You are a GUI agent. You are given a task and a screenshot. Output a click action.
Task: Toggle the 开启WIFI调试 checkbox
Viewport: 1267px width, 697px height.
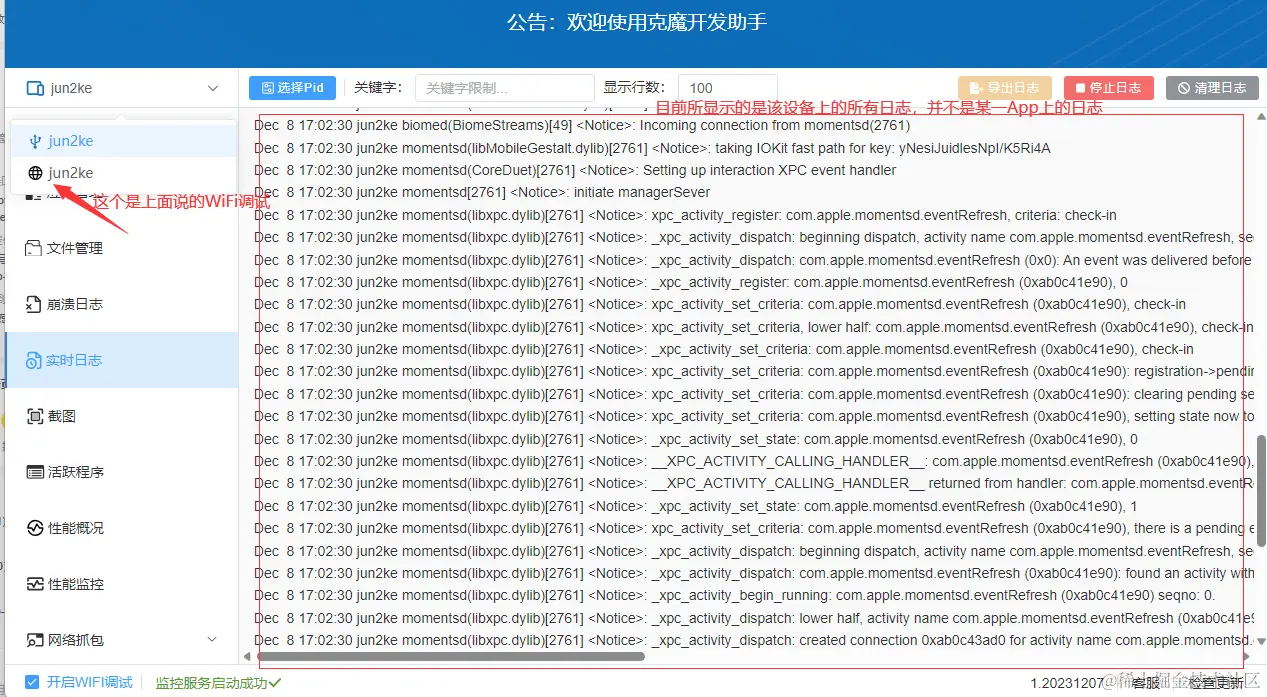pyautogui.click(x=32, y=682)
